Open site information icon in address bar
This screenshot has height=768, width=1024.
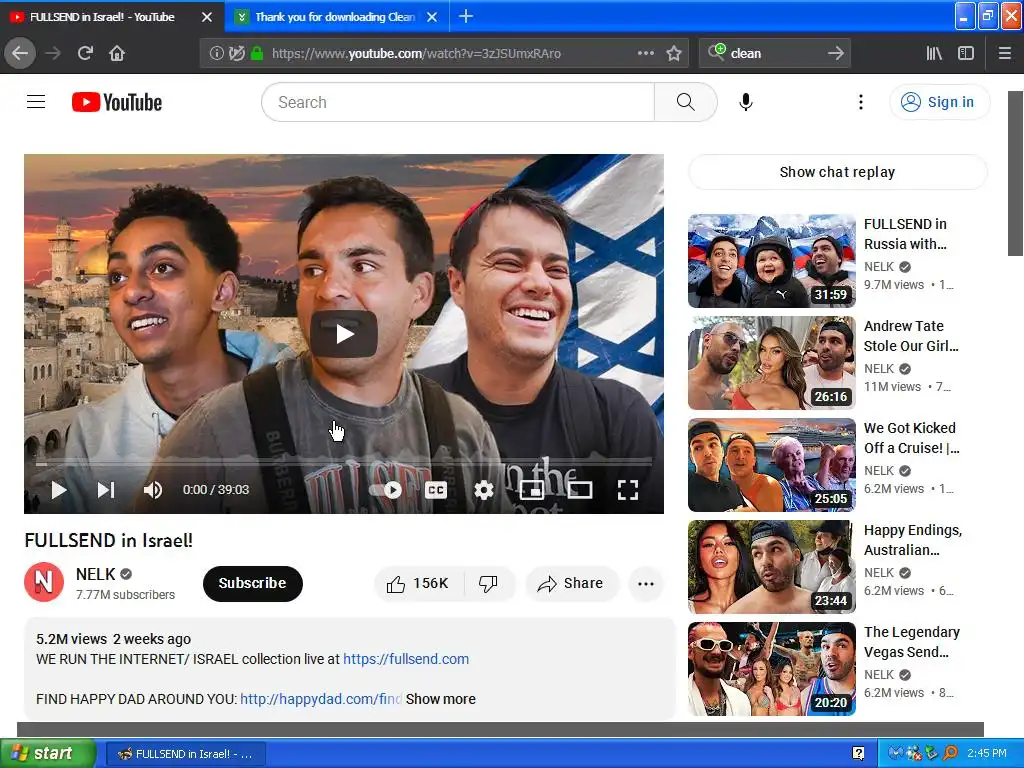(x=216, y=54)
